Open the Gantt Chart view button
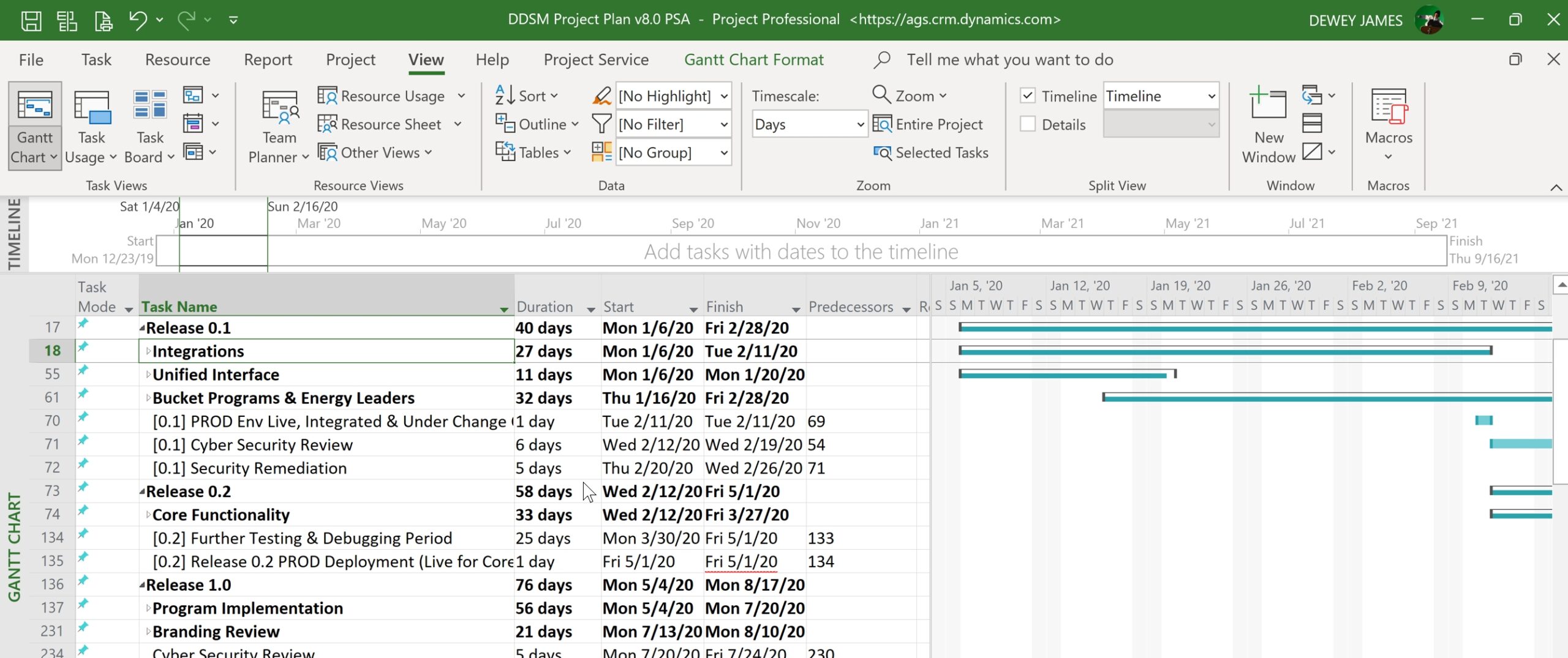 [x=35, y=127]
